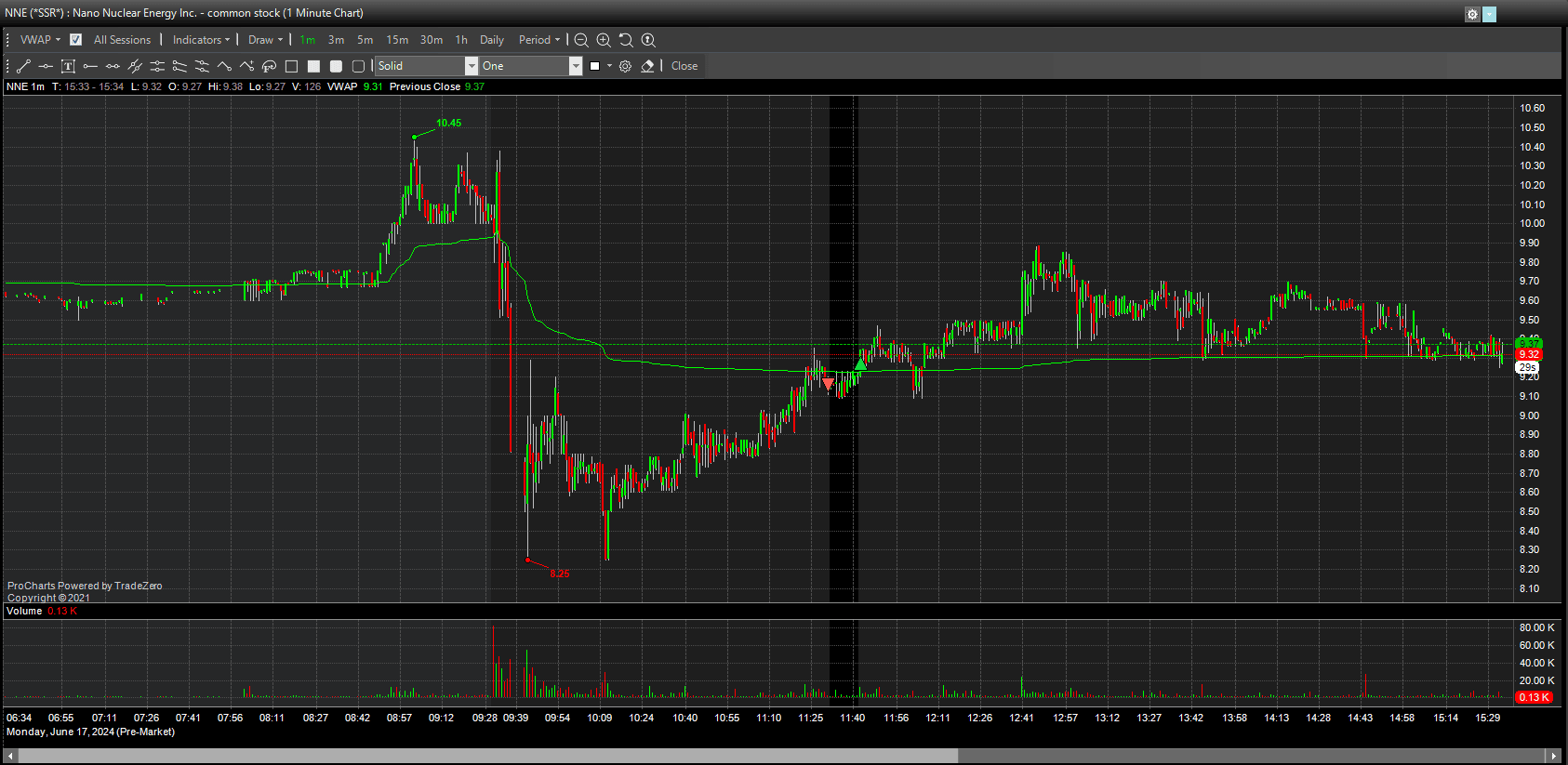Expand the VWAP dropdown
The width and height of the screenshot is (1568, 765).
tap(40, 40)
